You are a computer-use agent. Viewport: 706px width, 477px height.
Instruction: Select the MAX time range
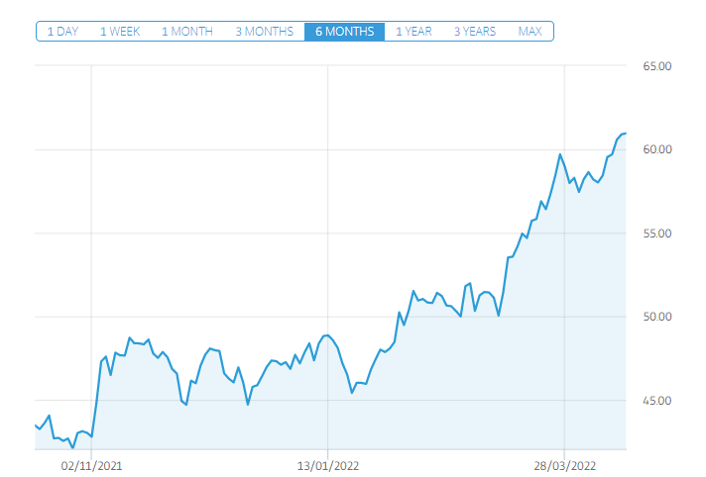click(x=530, y=31)
